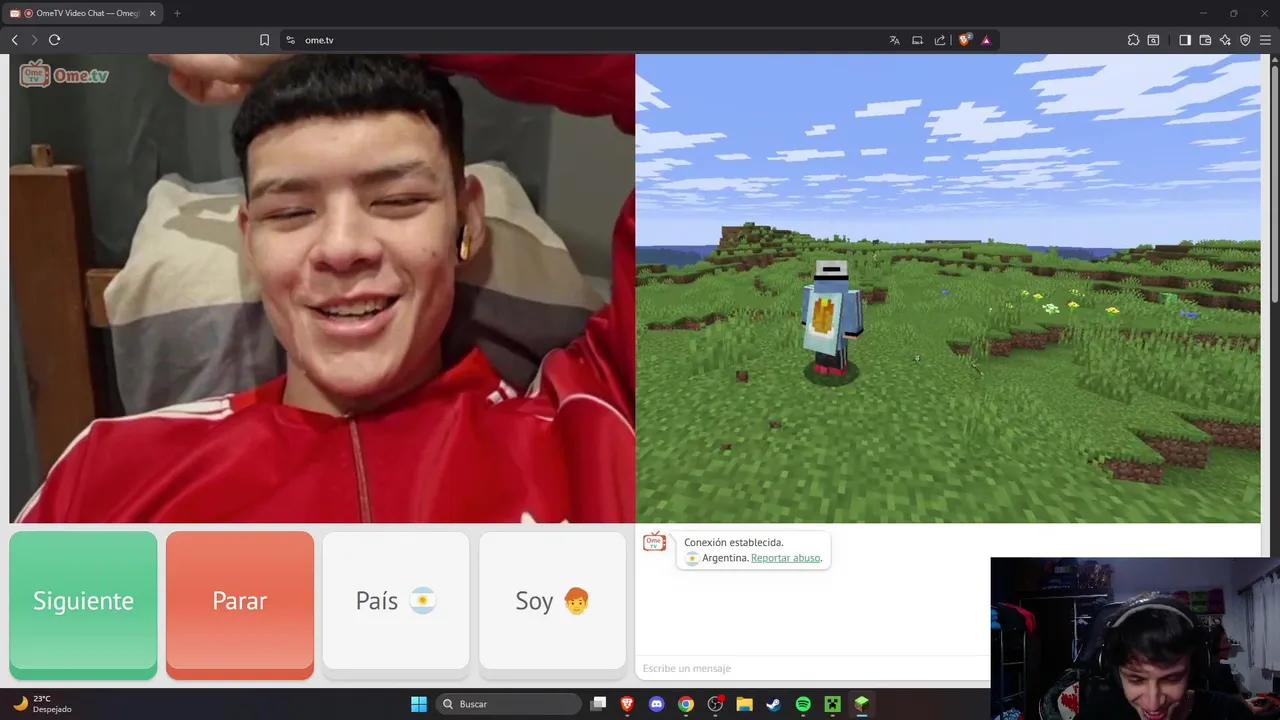Click the Reportar abuso link

785,558
